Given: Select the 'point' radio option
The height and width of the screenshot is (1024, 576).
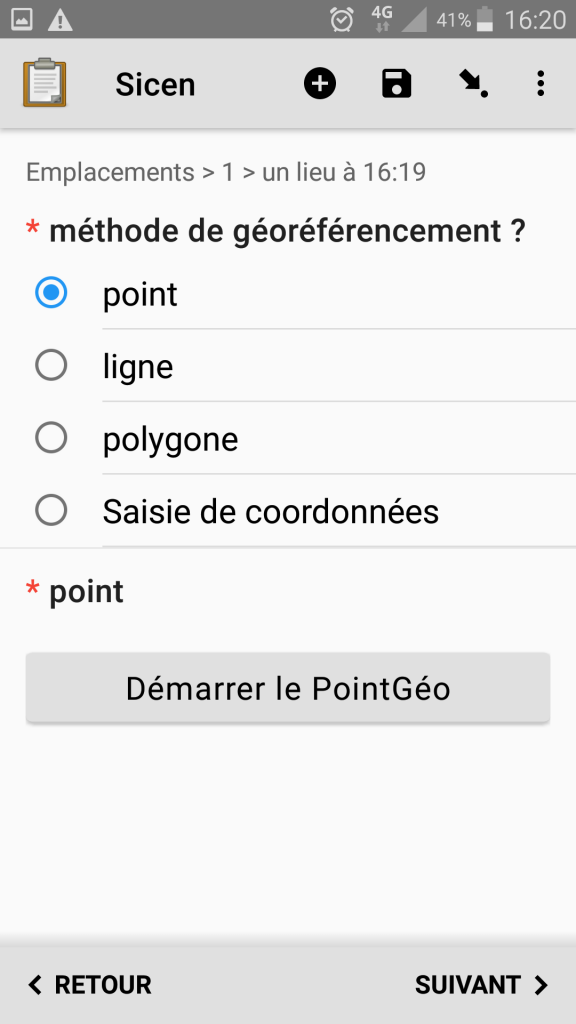Looking at the screenshot, I should pyautogui.click(x=288, y=293).
